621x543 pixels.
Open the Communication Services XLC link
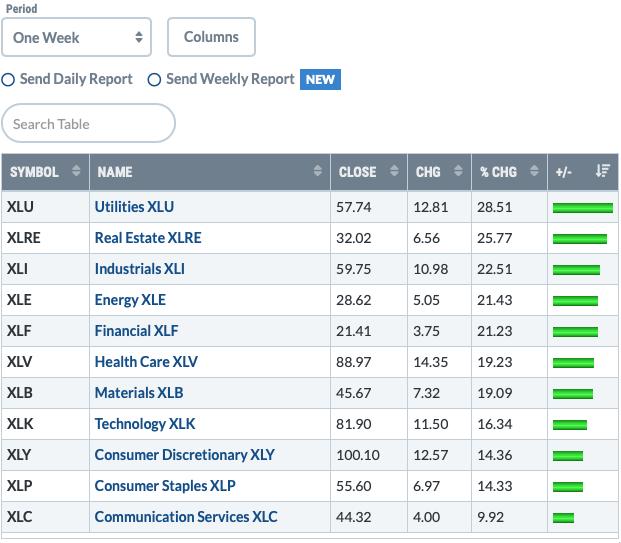coord(186,517)
